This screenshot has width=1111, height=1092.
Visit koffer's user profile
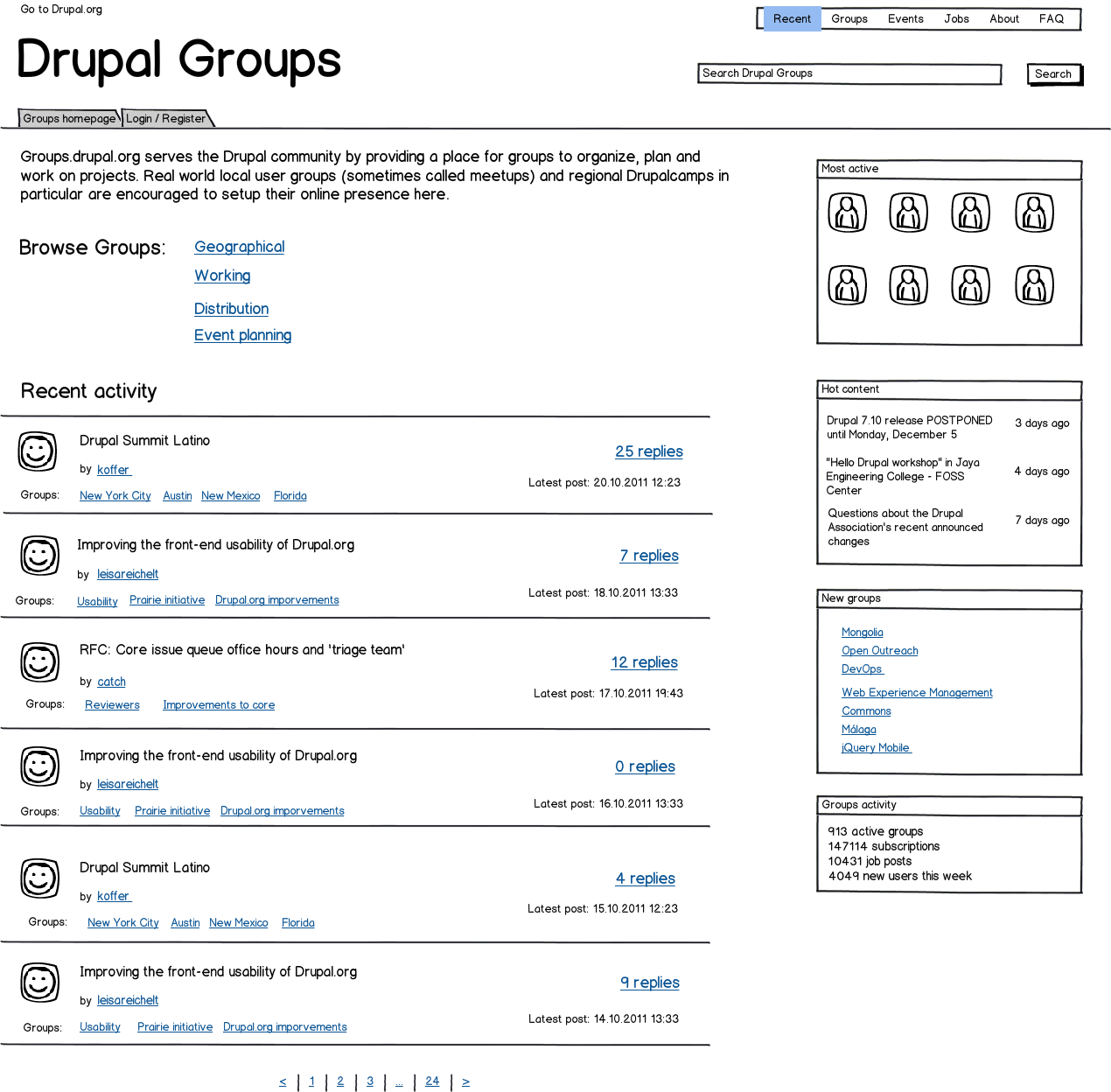114,470
